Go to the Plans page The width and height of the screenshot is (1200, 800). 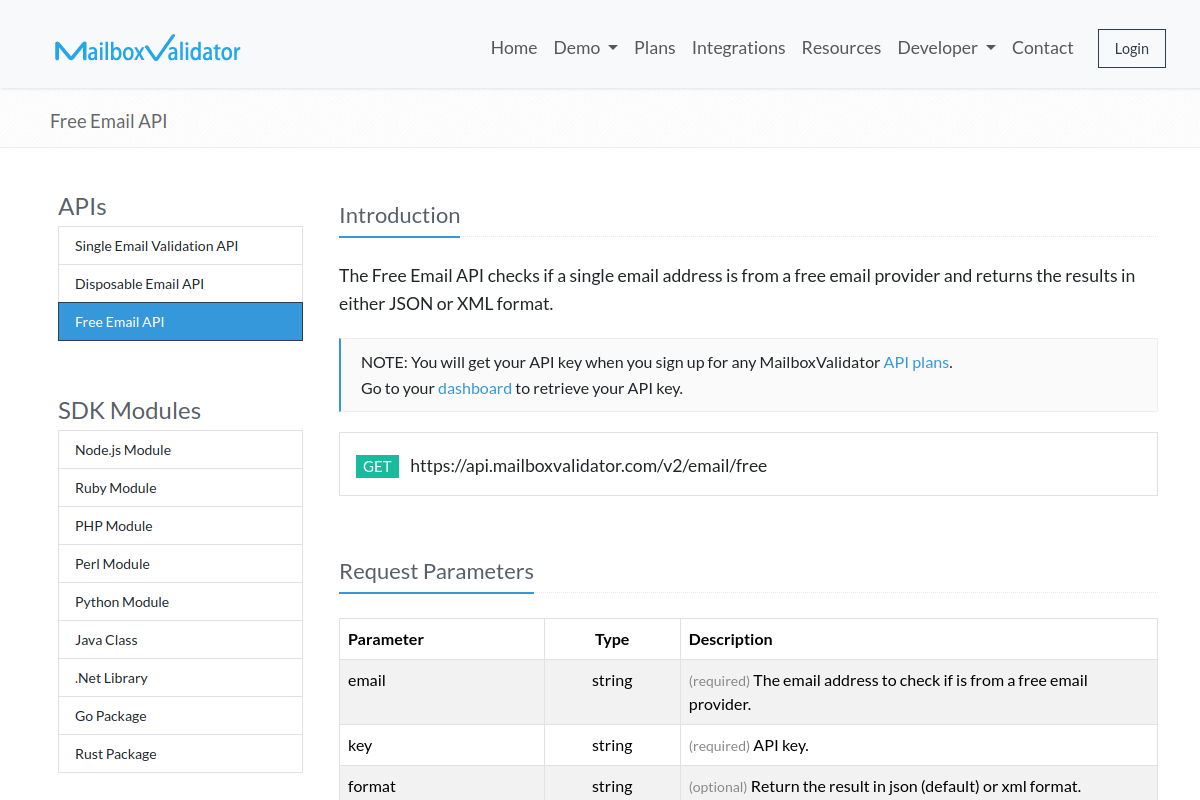coord(655,48)
